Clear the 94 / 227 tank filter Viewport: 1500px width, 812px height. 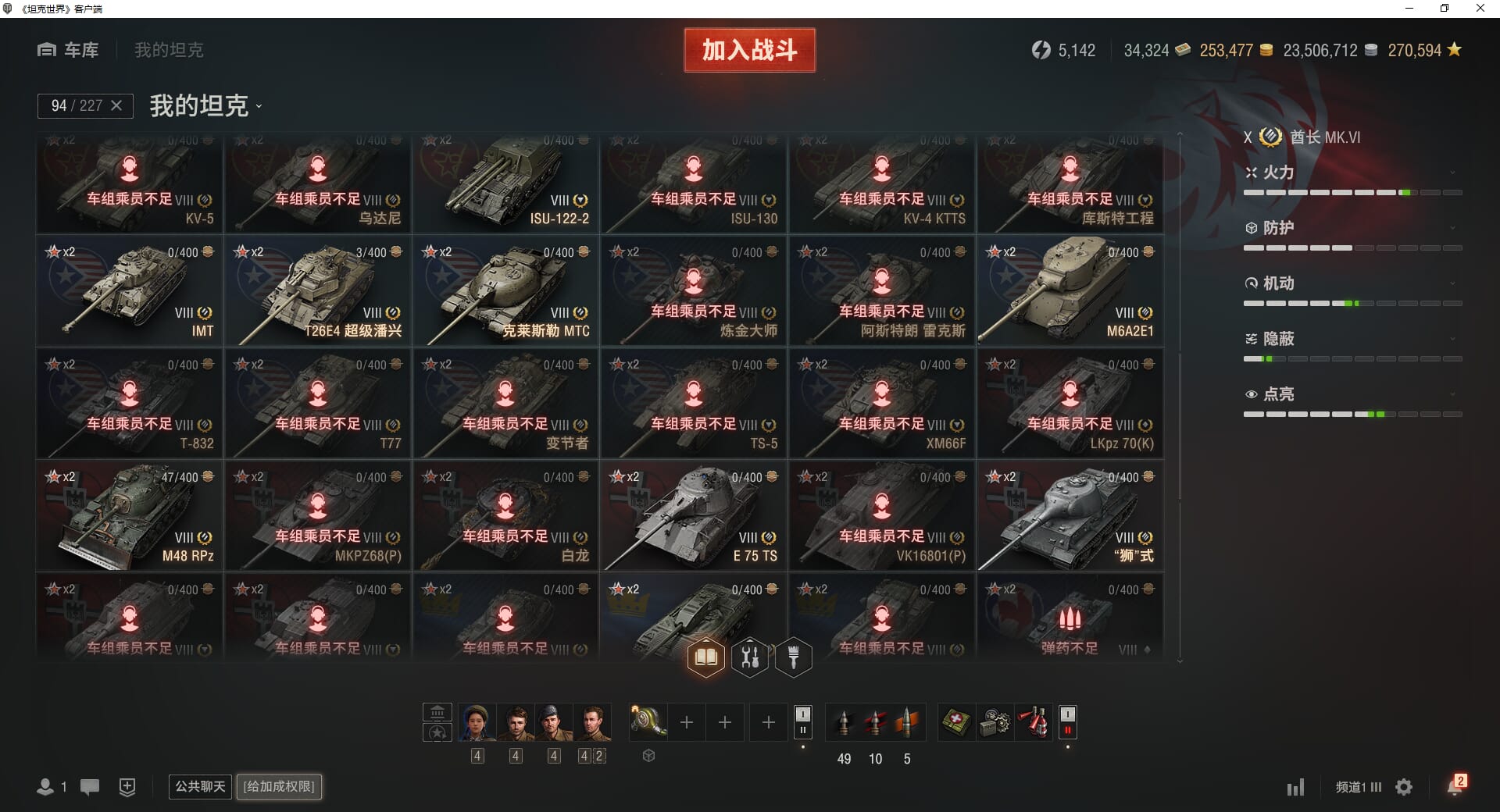click(x=116, y=105)
